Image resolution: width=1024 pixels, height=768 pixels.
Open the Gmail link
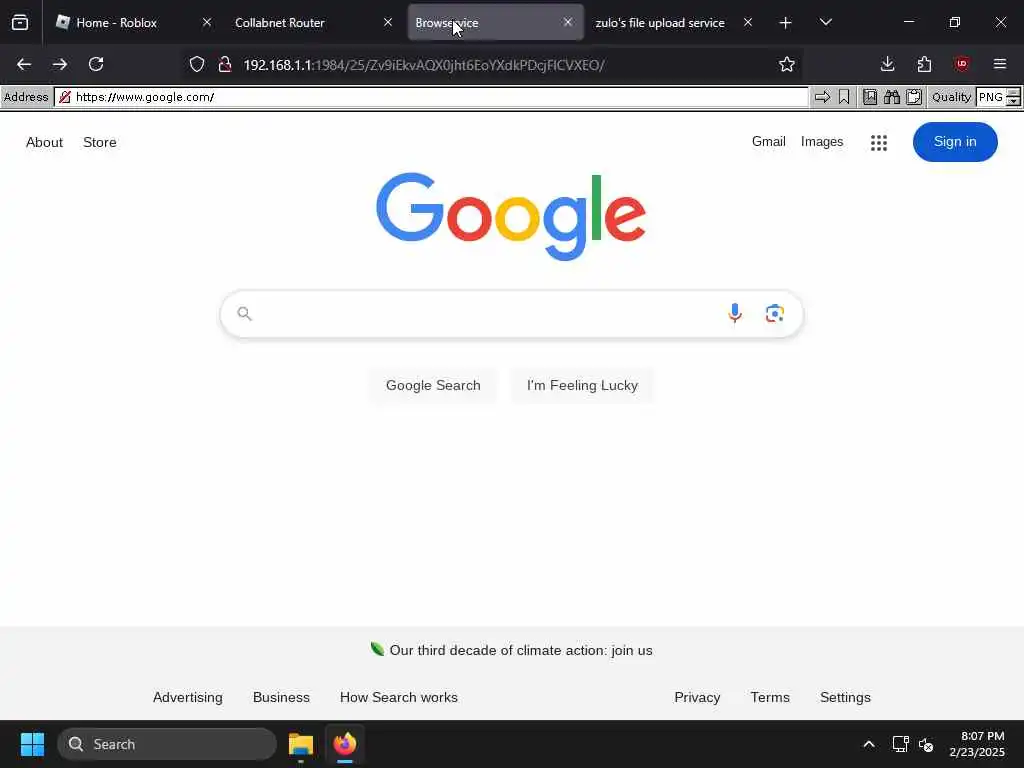click(769, 142)
